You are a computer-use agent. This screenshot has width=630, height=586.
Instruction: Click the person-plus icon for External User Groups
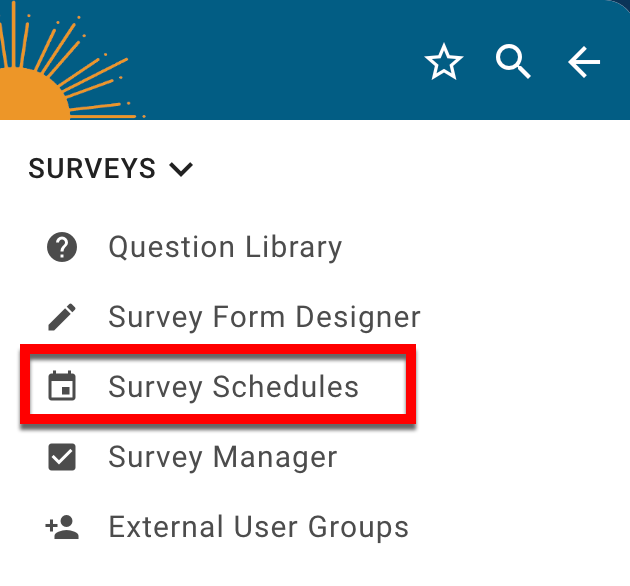pos(62,527)
